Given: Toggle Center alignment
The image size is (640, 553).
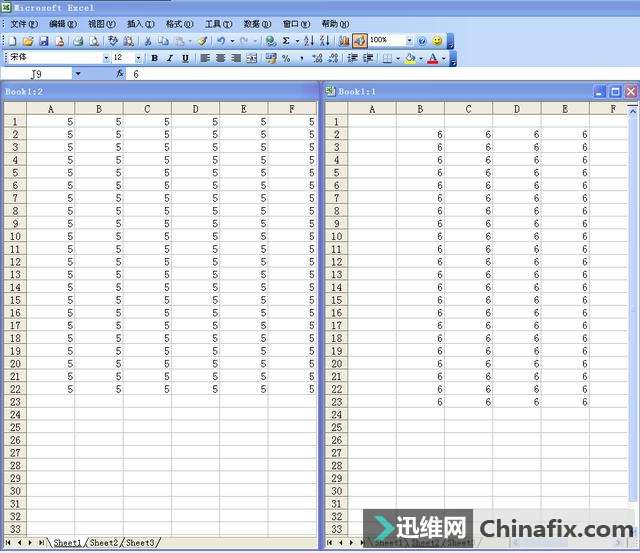Looking at the screenshot, I should [x=220, y=58].
